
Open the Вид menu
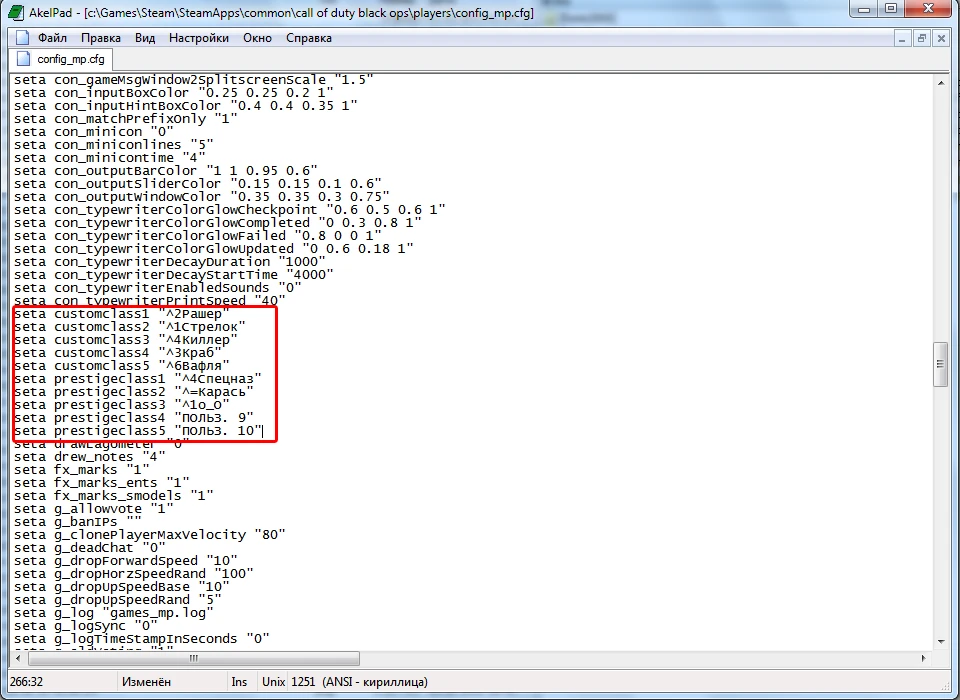pyautogui.click(x=145, y=38)
